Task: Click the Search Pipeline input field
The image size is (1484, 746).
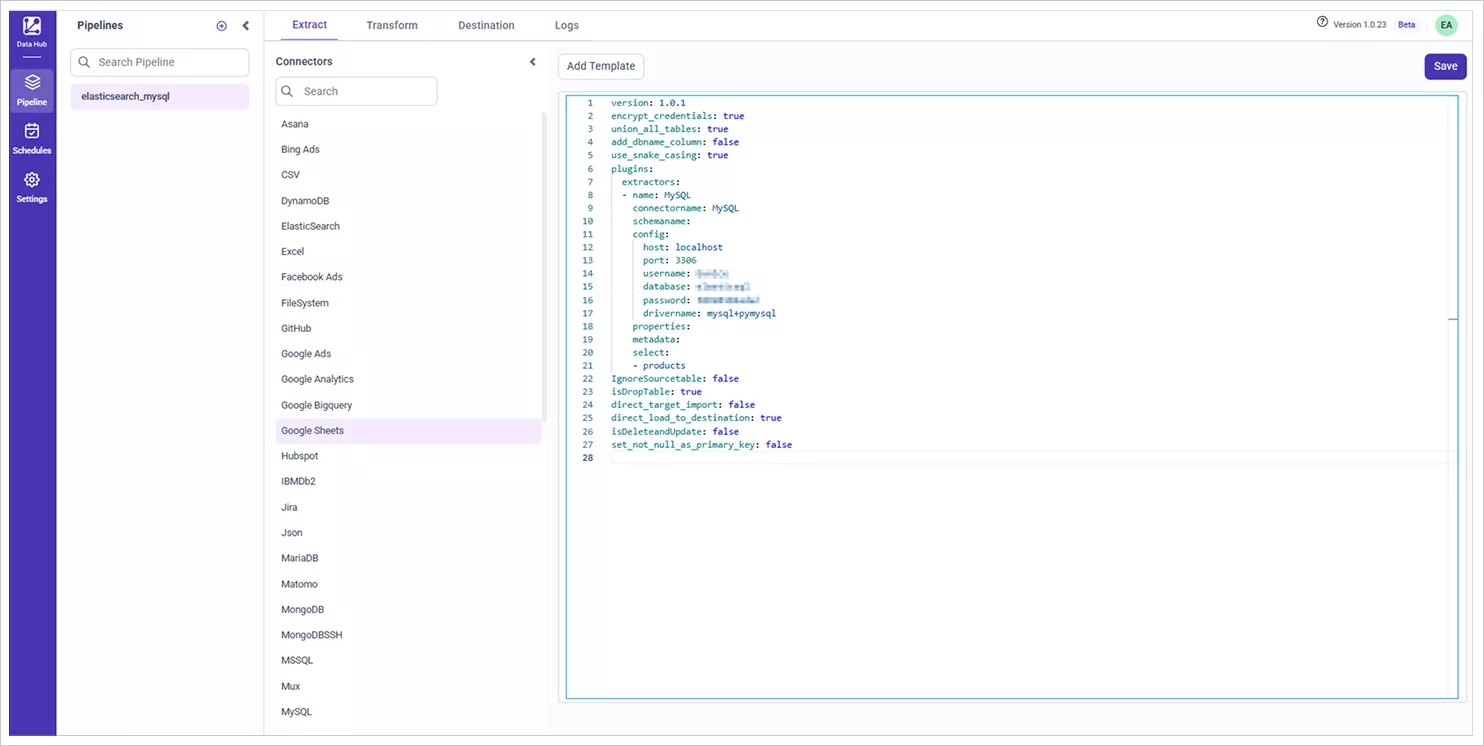Action: tap(160, 62)
